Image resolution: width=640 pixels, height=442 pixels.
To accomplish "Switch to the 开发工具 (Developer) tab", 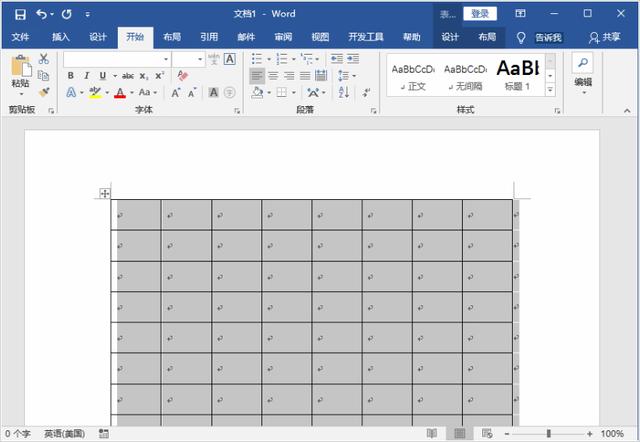I will coord(366,38).
